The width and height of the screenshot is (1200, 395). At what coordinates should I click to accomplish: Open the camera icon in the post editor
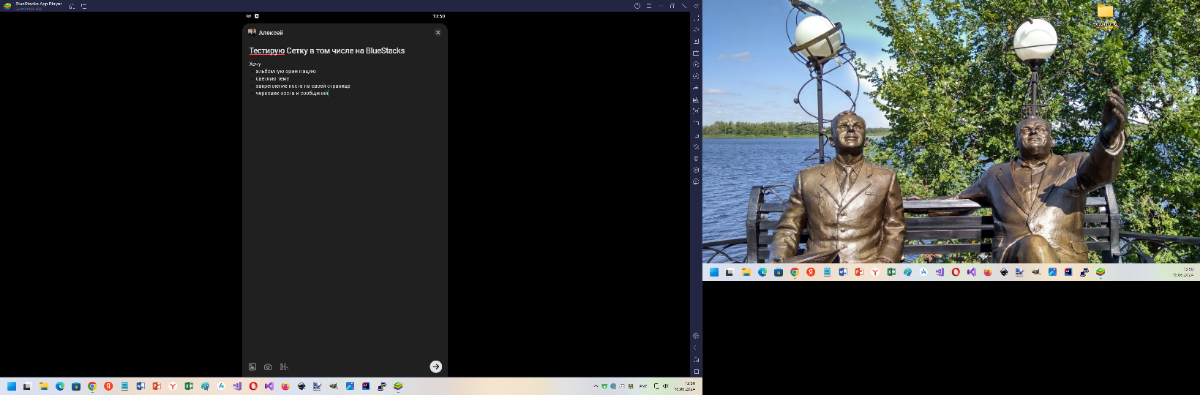coord(268,367)
